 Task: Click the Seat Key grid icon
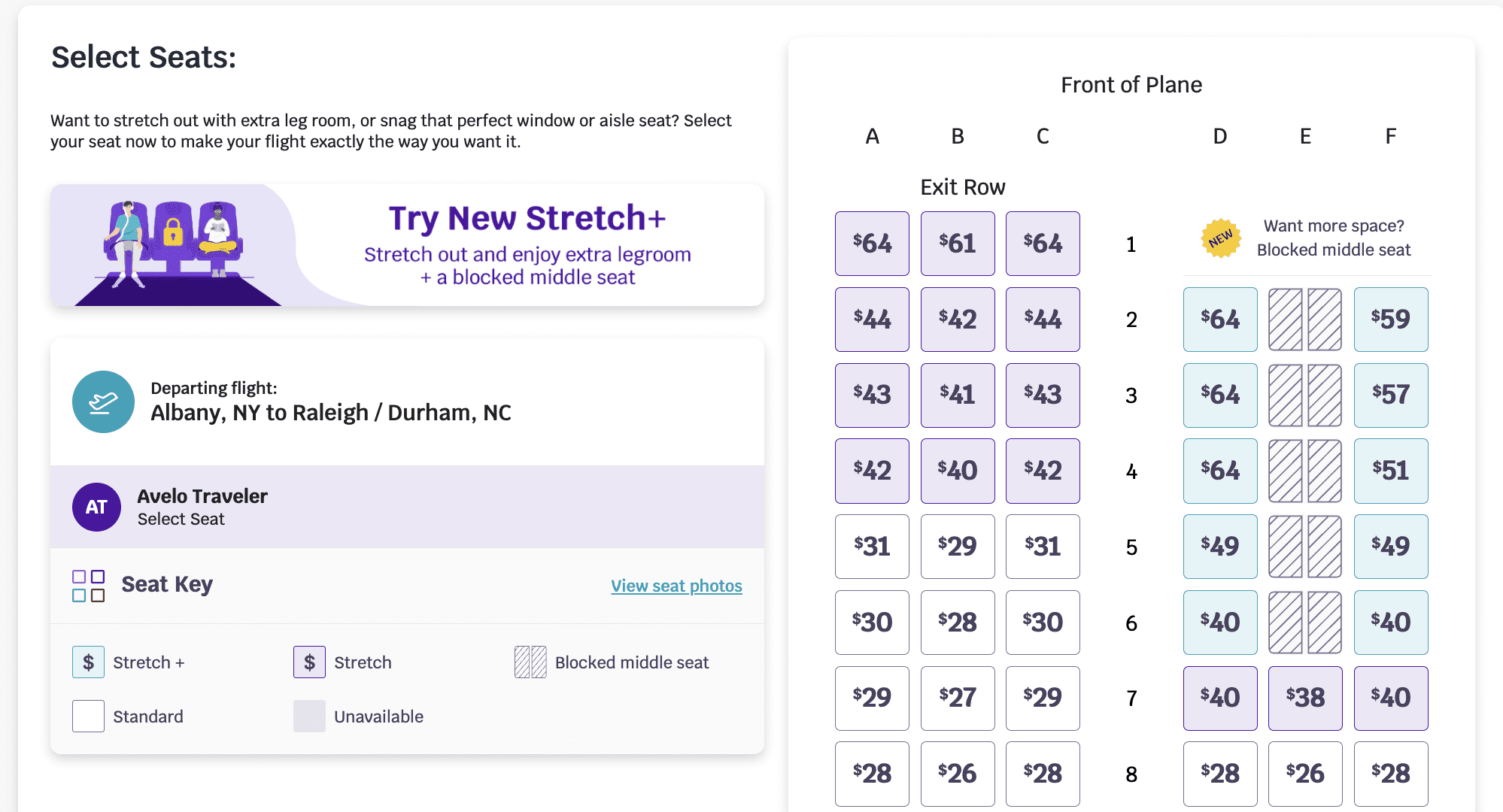coord(88,586)
